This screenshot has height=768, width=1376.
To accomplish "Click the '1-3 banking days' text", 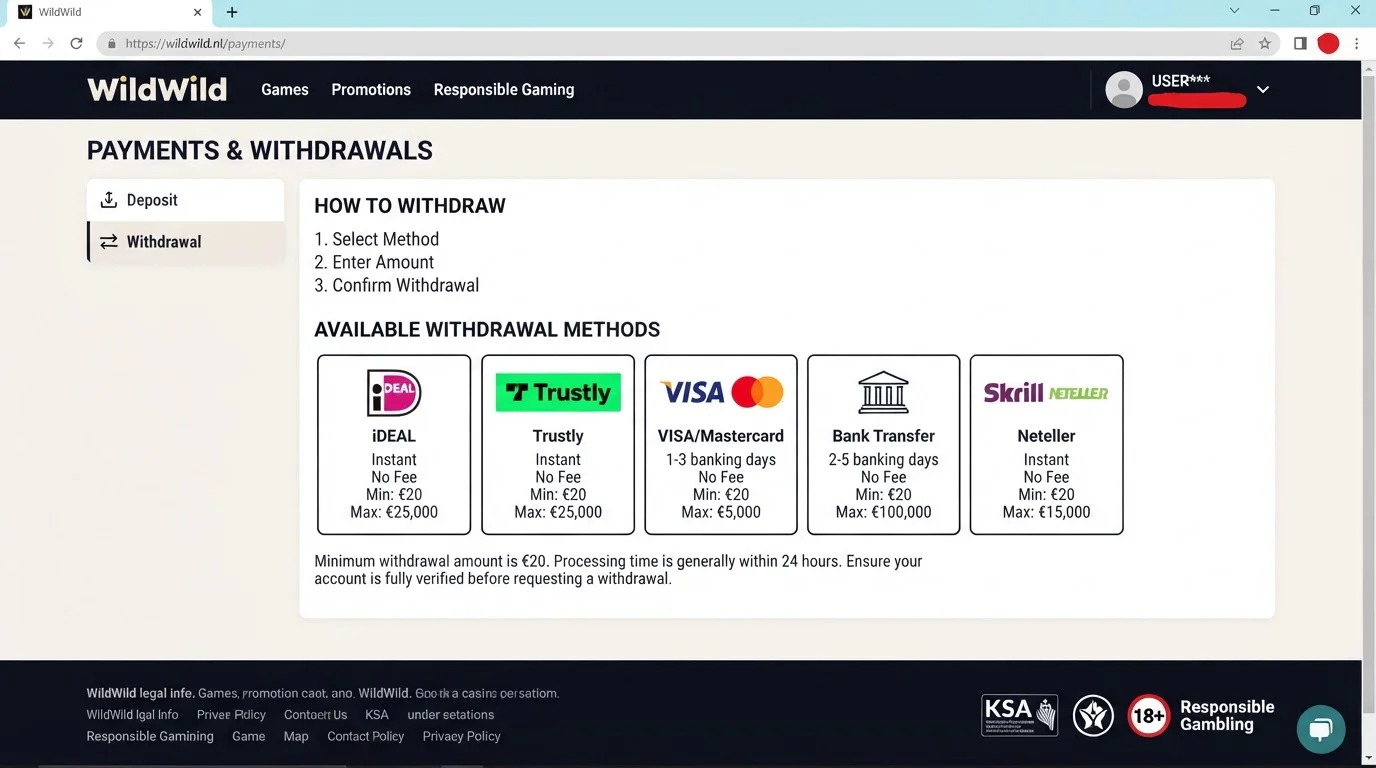I will [721, 460].
